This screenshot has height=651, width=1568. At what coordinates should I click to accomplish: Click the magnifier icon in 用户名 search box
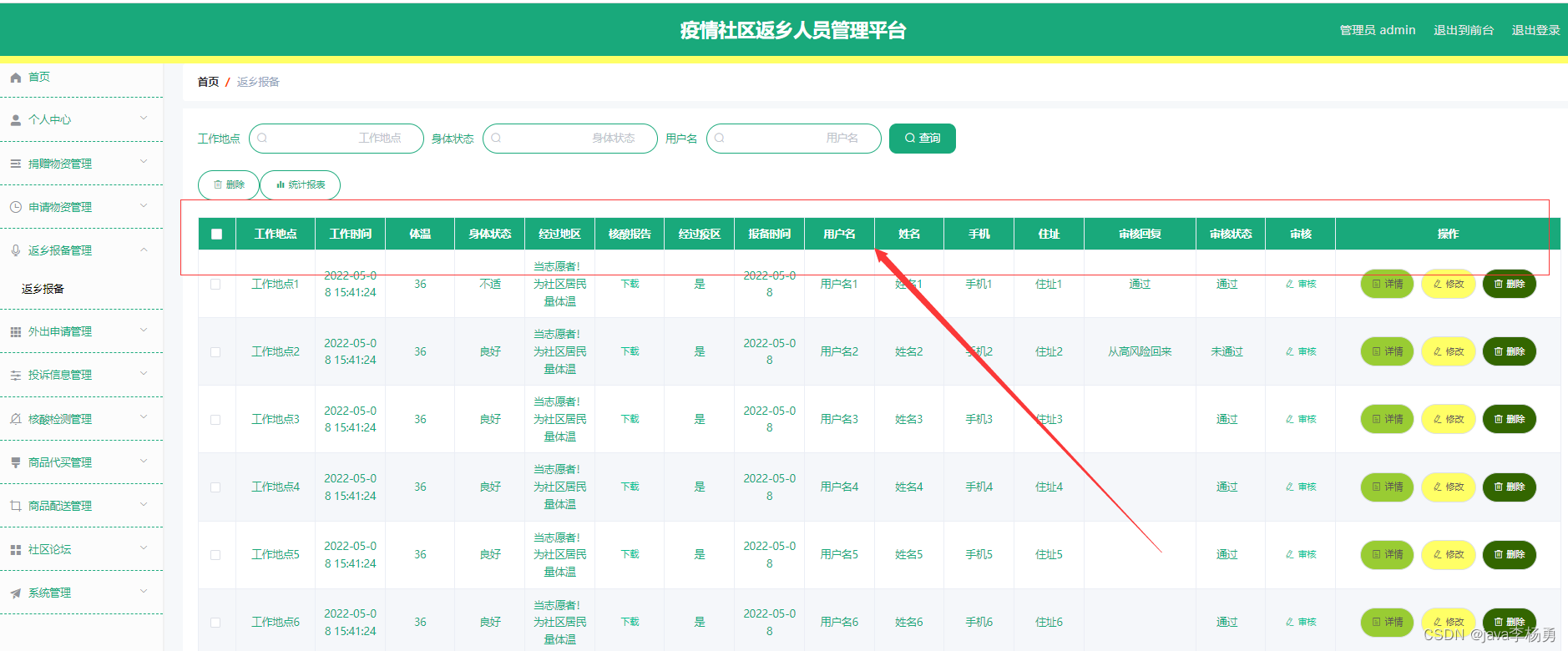click(x=720, y=139)
